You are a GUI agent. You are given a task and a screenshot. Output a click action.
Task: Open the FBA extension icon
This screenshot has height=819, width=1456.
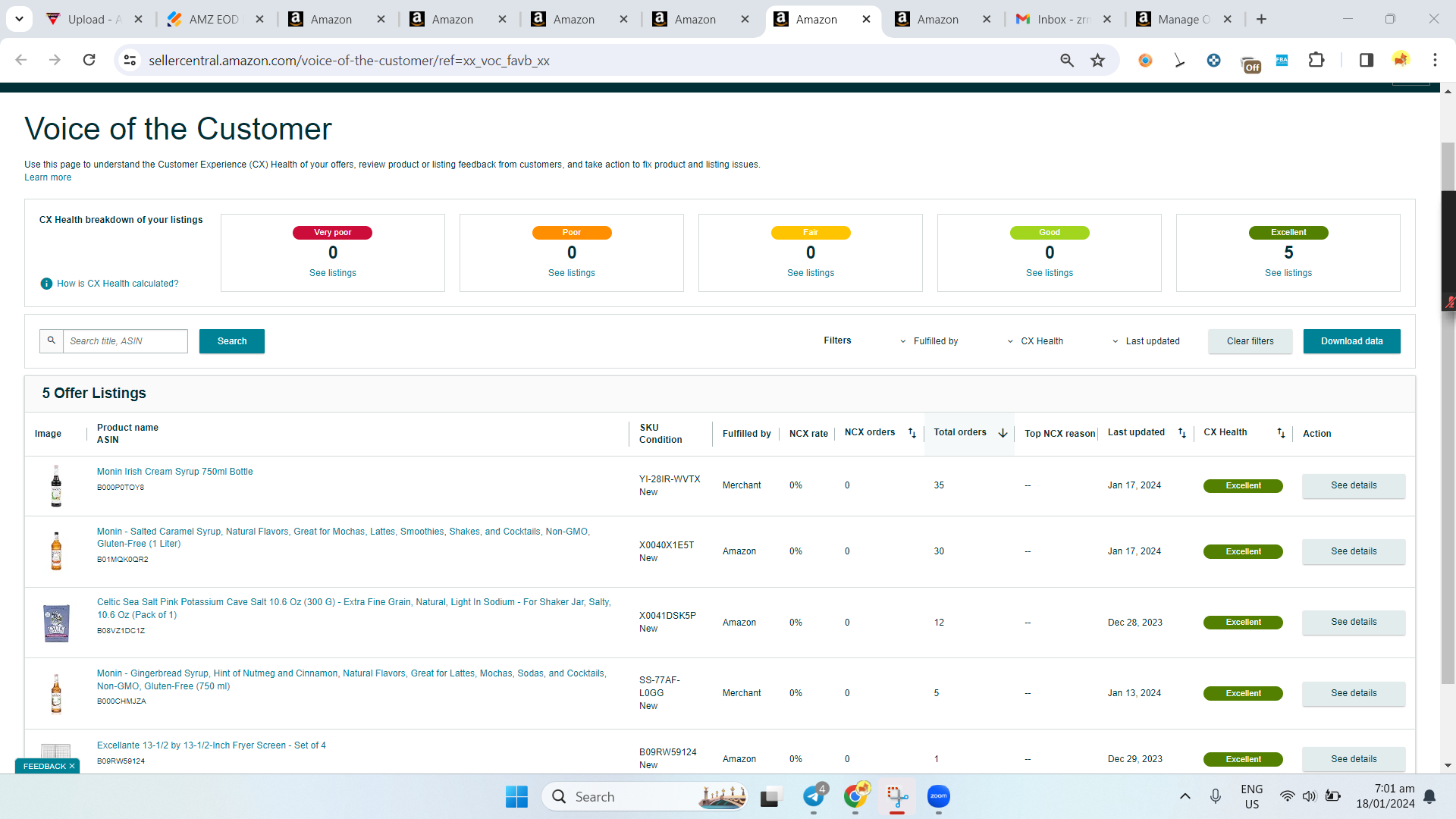point(1282,60)
